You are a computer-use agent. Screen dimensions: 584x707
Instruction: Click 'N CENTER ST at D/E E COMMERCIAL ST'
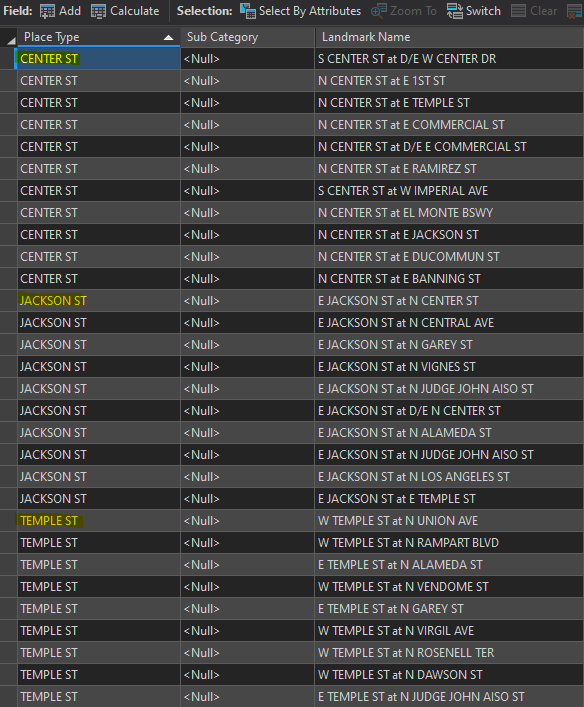[422, 147]
